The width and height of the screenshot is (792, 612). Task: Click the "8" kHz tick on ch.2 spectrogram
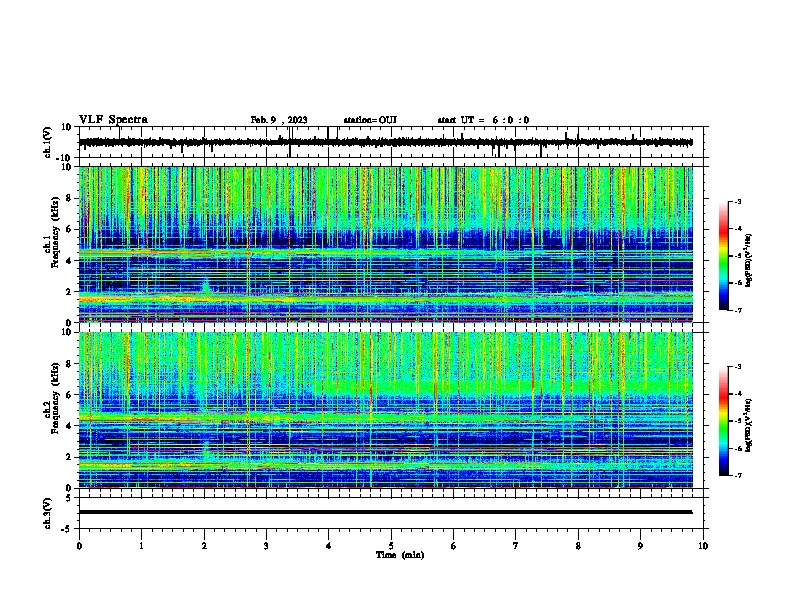point(70,364)
